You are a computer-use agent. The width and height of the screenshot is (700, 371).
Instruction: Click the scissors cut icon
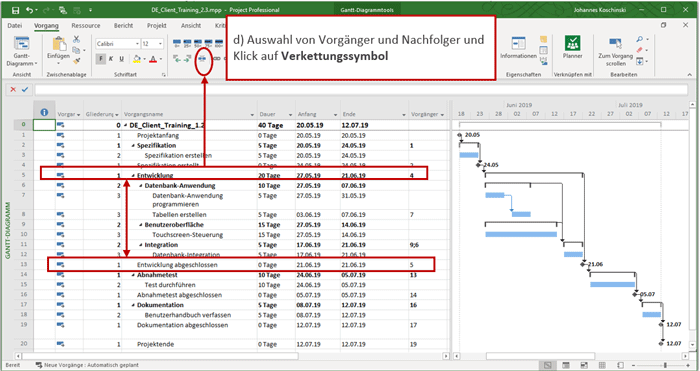76,40
